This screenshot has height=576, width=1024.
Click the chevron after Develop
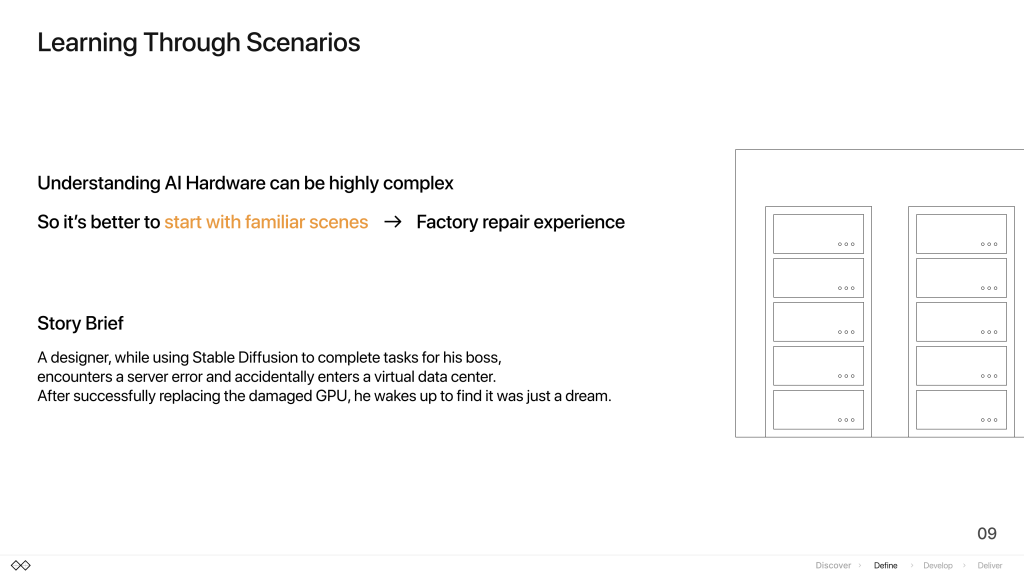point(964,566)
